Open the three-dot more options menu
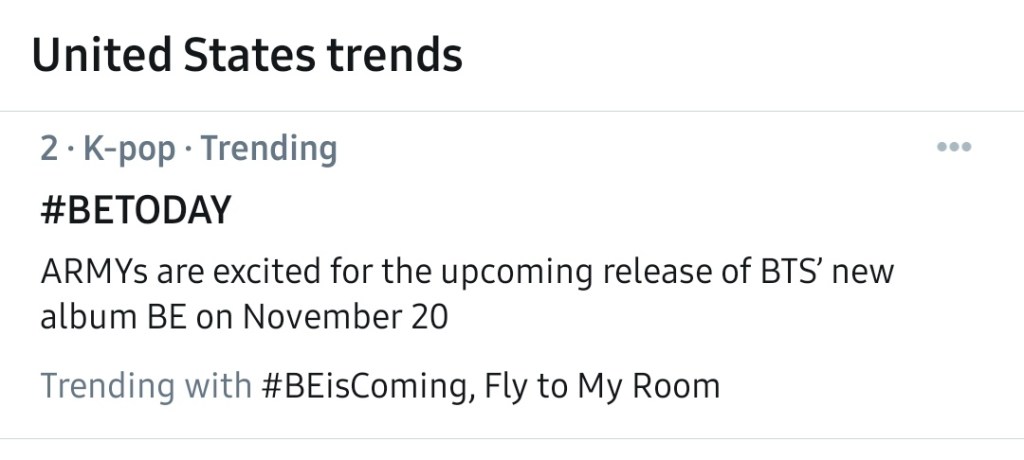The width and height of the screenshot is (1024, 460). click(x=954, y=148)
